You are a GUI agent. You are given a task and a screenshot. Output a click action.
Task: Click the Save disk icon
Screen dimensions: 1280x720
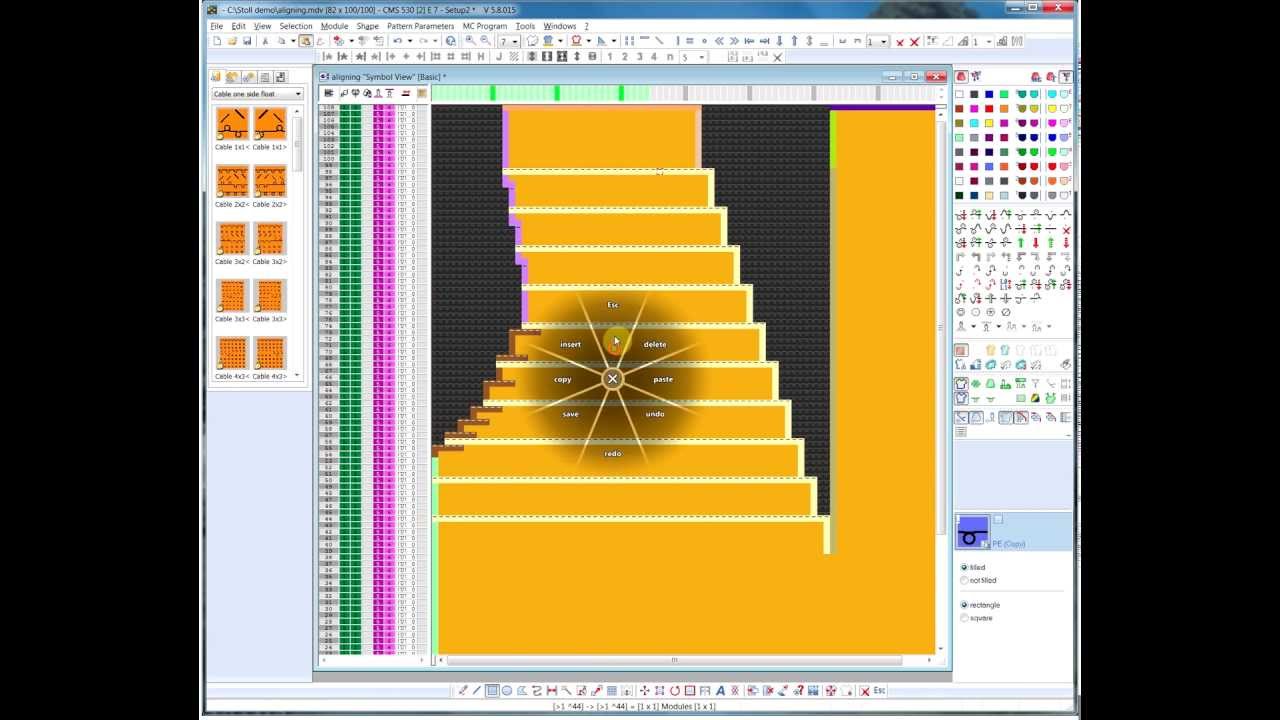247,41
